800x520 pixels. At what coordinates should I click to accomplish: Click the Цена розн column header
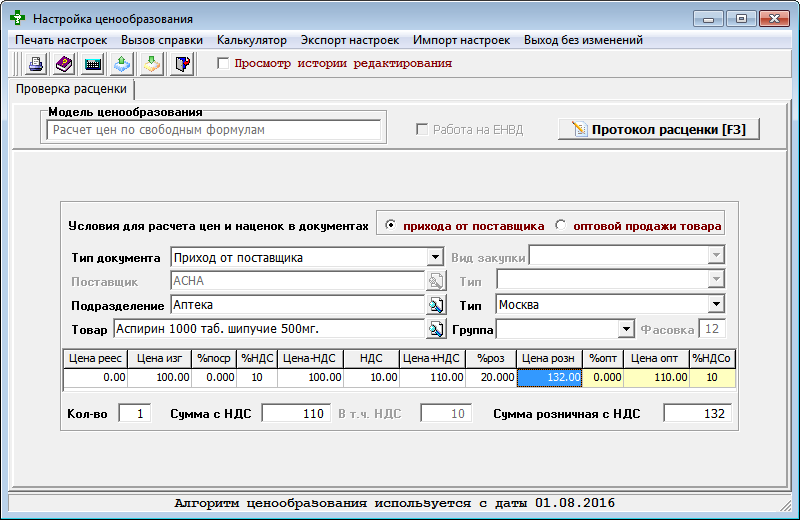549,358
